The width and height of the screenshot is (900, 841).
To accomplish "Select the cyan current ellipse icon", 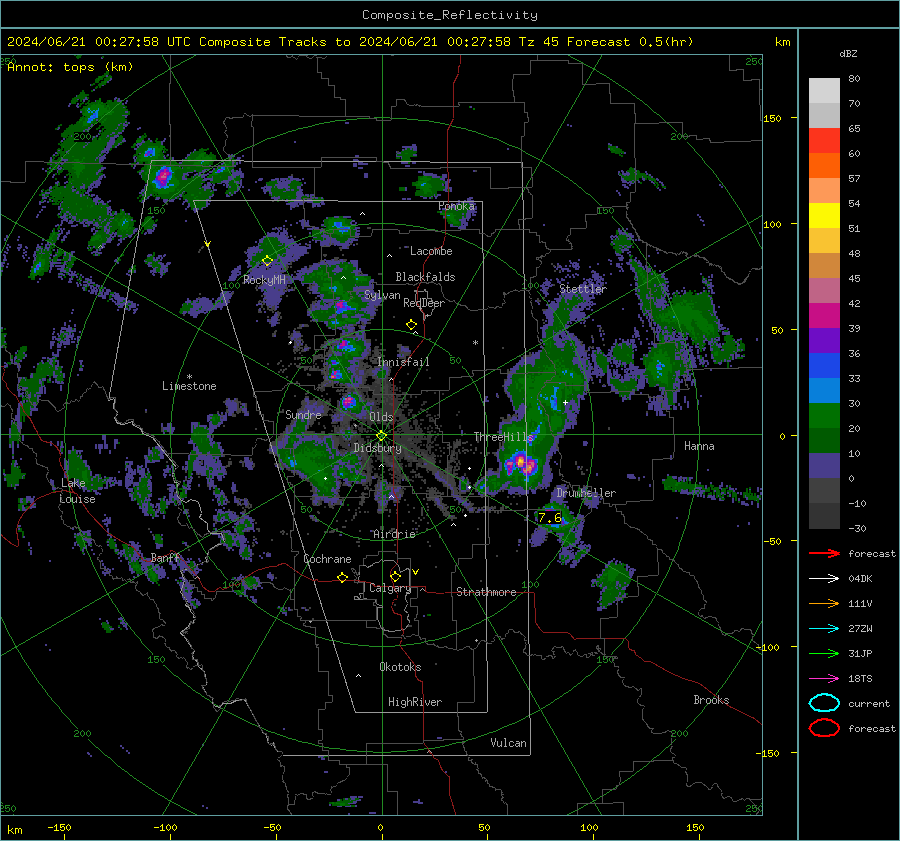I will pos(824,703).
